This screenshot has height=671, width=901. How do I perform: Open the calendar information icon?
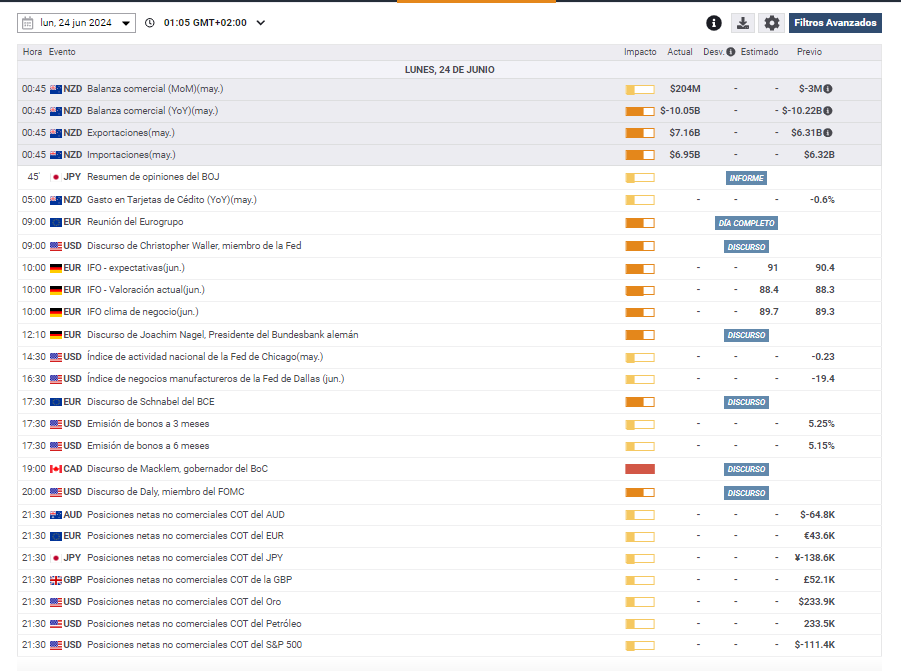pyautogui.click(x=714, y=23)
